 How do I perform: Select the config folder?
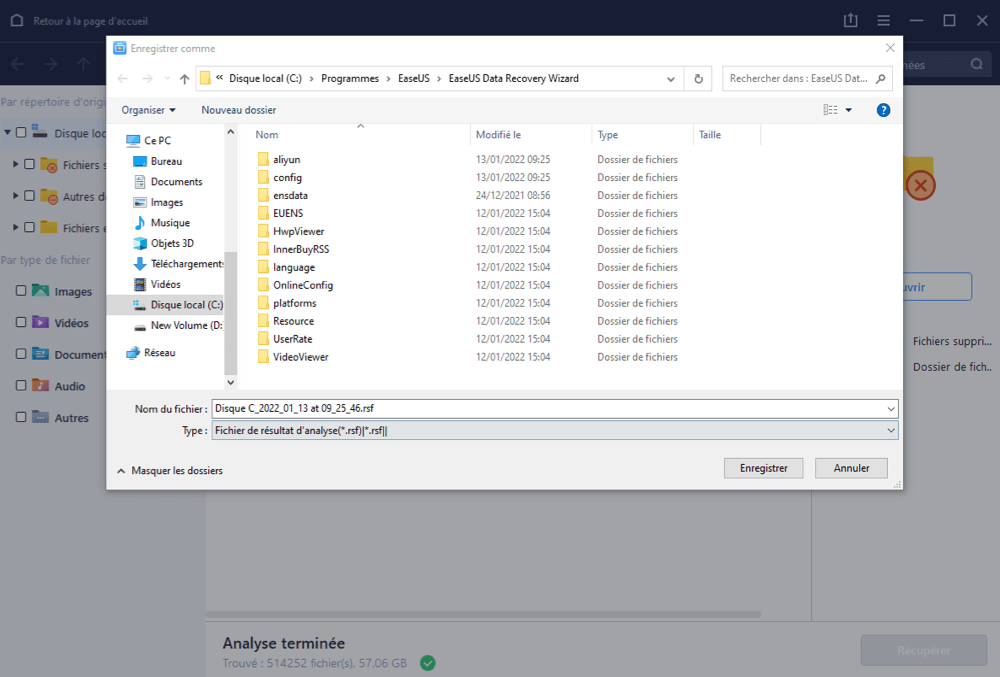pos(288,177)
